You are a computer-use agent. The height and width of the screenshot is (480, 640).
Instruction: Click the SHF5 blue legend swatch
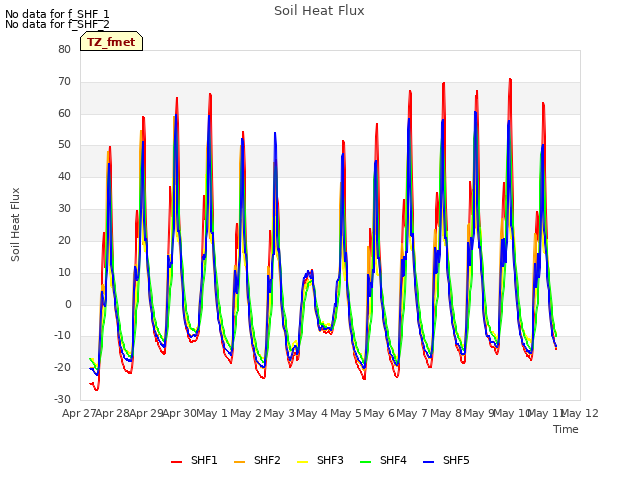pyautogui.click(x=429, y=462)
